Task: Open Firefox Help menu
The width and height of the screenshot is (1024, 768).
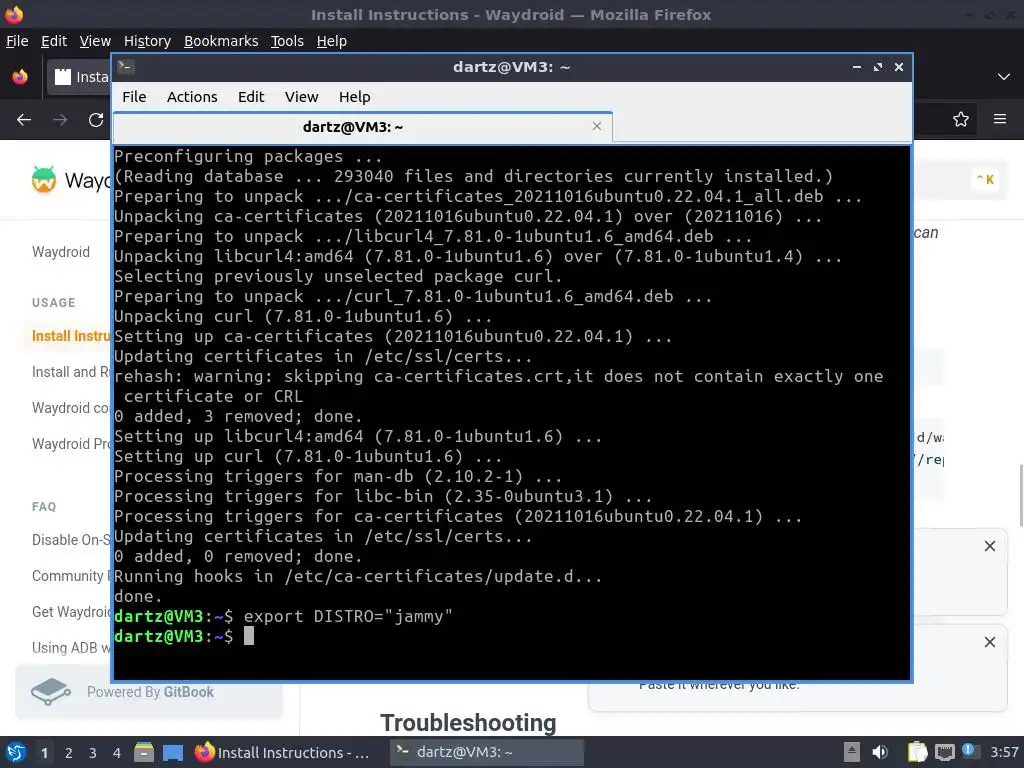Action: (x=332, y=41)
